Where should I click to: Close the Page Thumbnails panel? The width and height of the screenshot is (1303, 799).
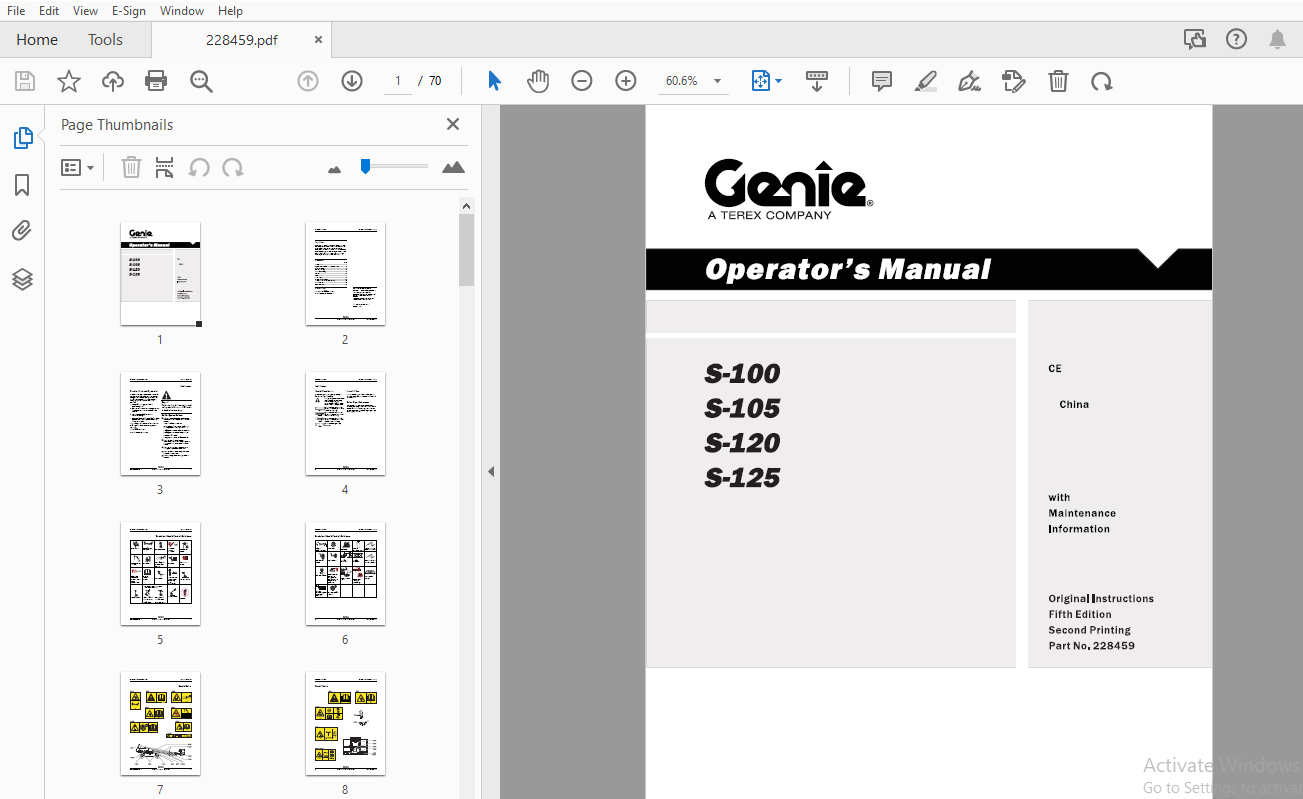pyautogui.click(x=453, y=124)
